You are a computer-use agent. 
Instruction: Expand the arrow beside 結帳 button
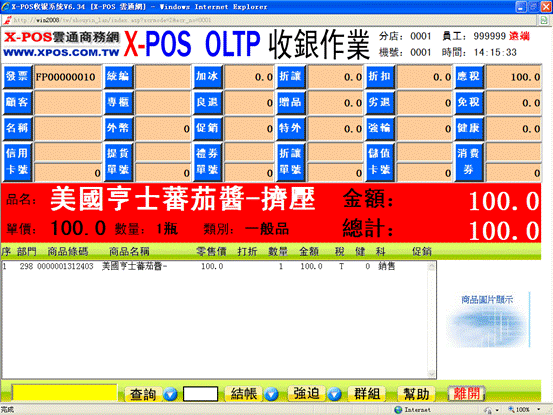(271, 394)
